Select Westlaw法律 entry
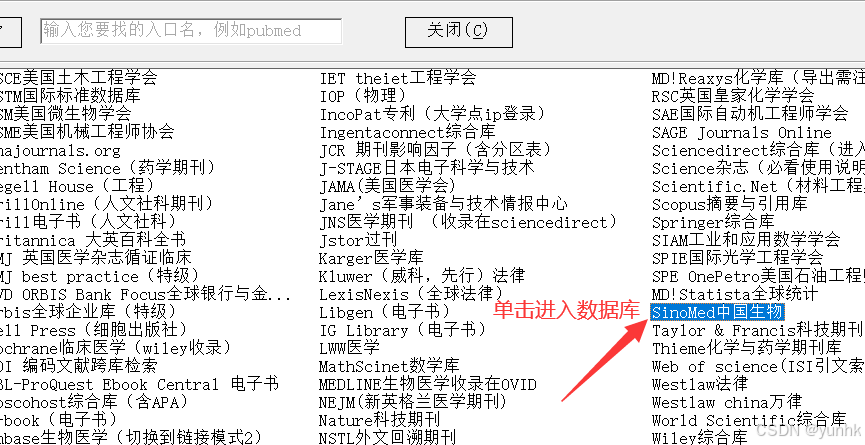865x445 pixels. 700,384
